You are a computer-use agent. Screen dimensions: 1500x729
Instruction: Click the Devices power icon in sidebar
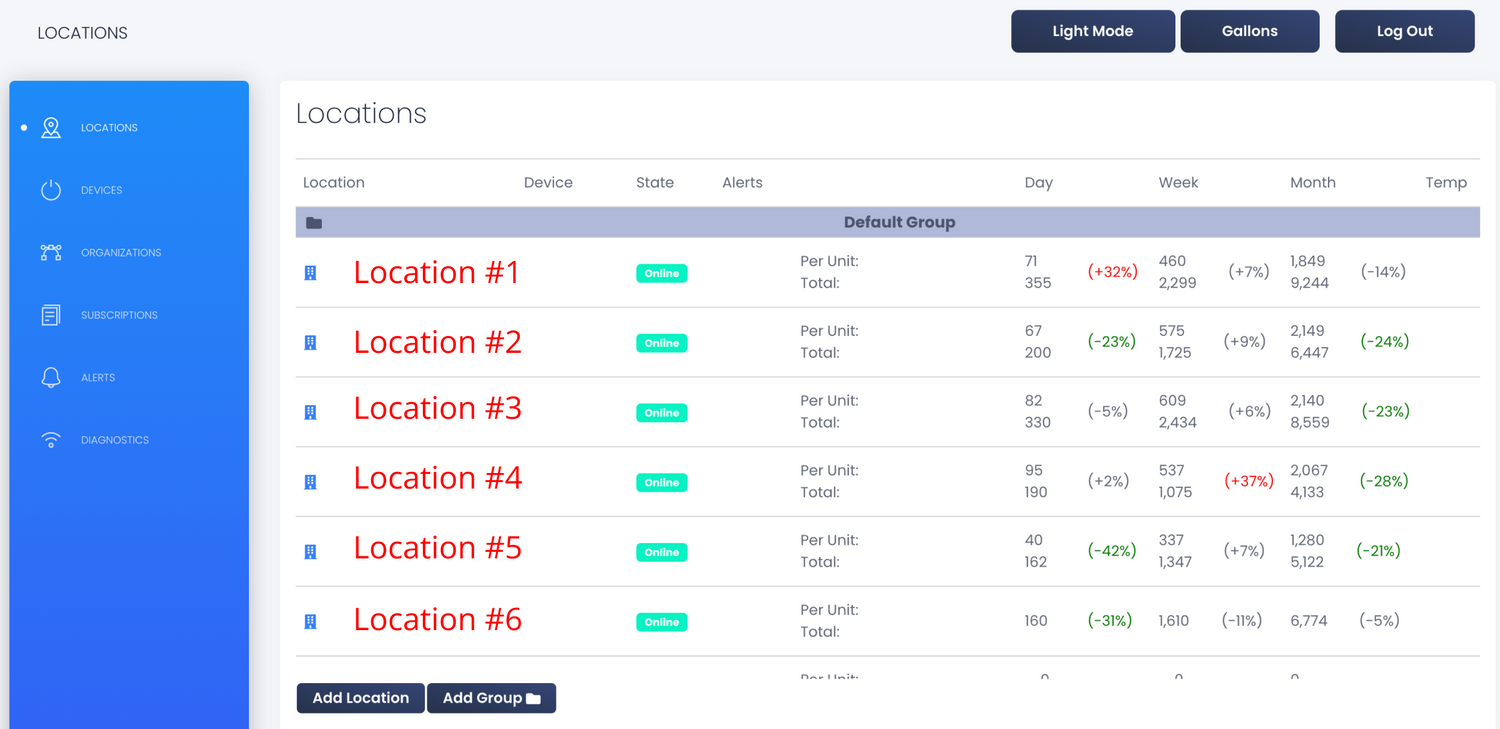tap(51, 190)
